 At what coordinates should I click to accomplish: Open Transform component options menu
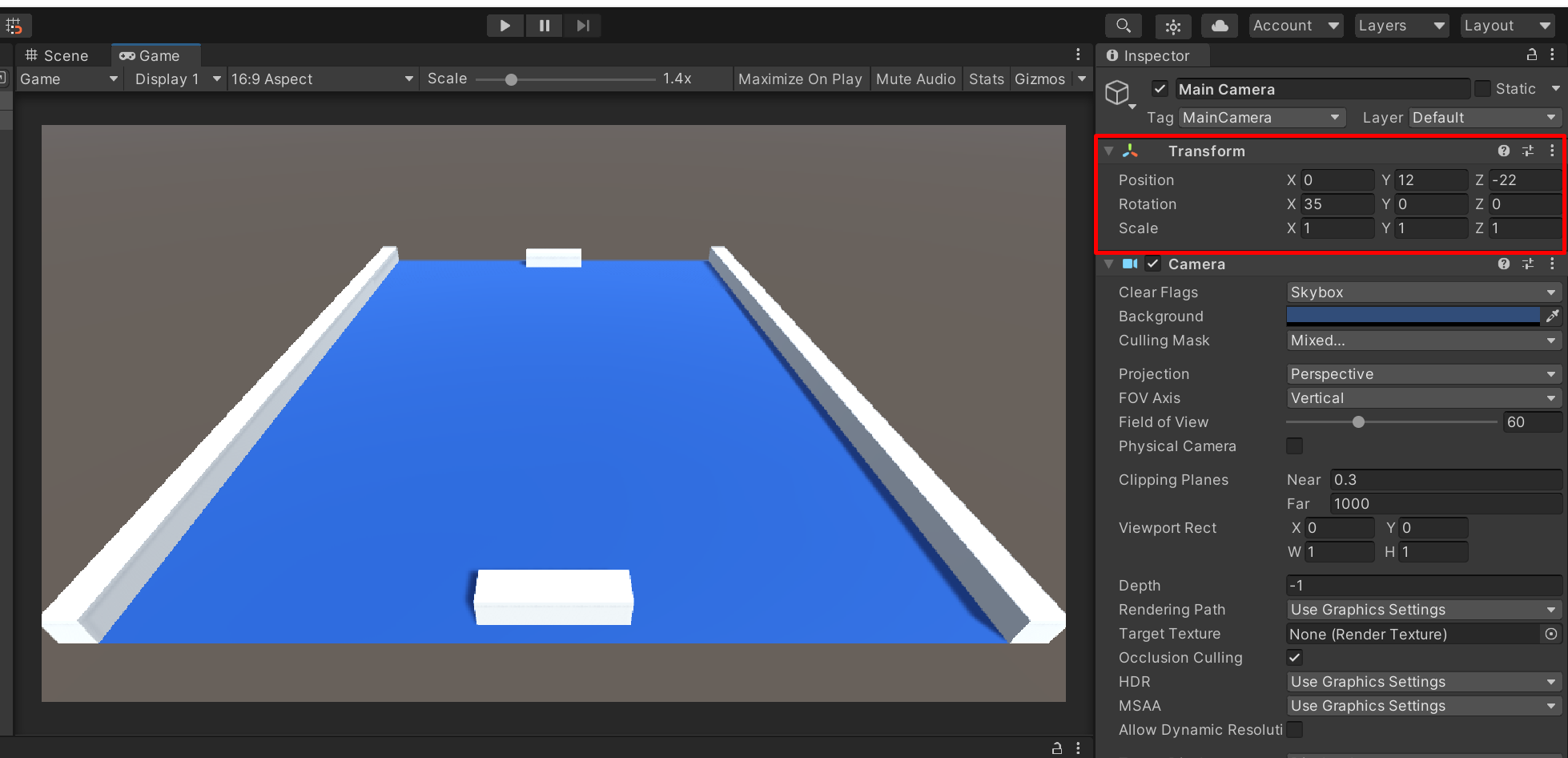[x=1552, y=151]
